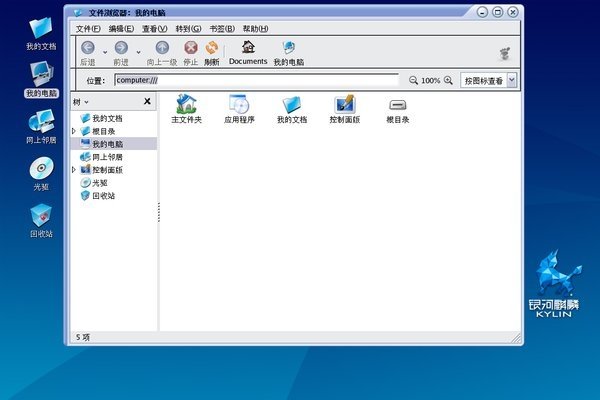
Task: Select the 回收站 desktop icon
Action: (41, 220)
